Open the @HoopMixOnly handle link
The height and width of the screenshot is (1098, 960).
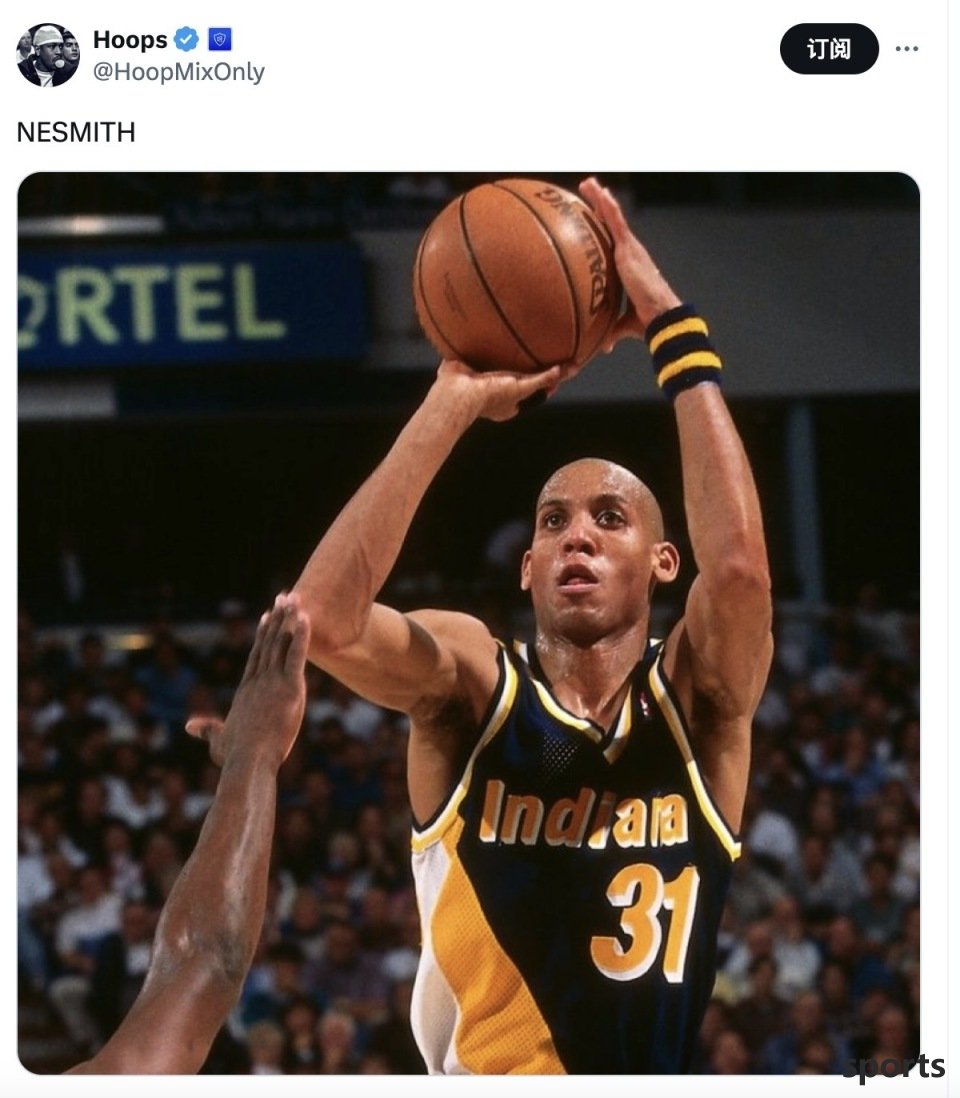[x=179, y=71]
